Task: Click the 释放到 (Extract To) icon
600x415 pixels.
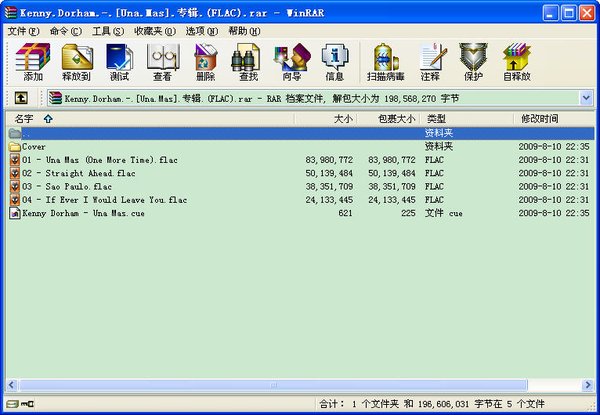Action: pos(77,62)
